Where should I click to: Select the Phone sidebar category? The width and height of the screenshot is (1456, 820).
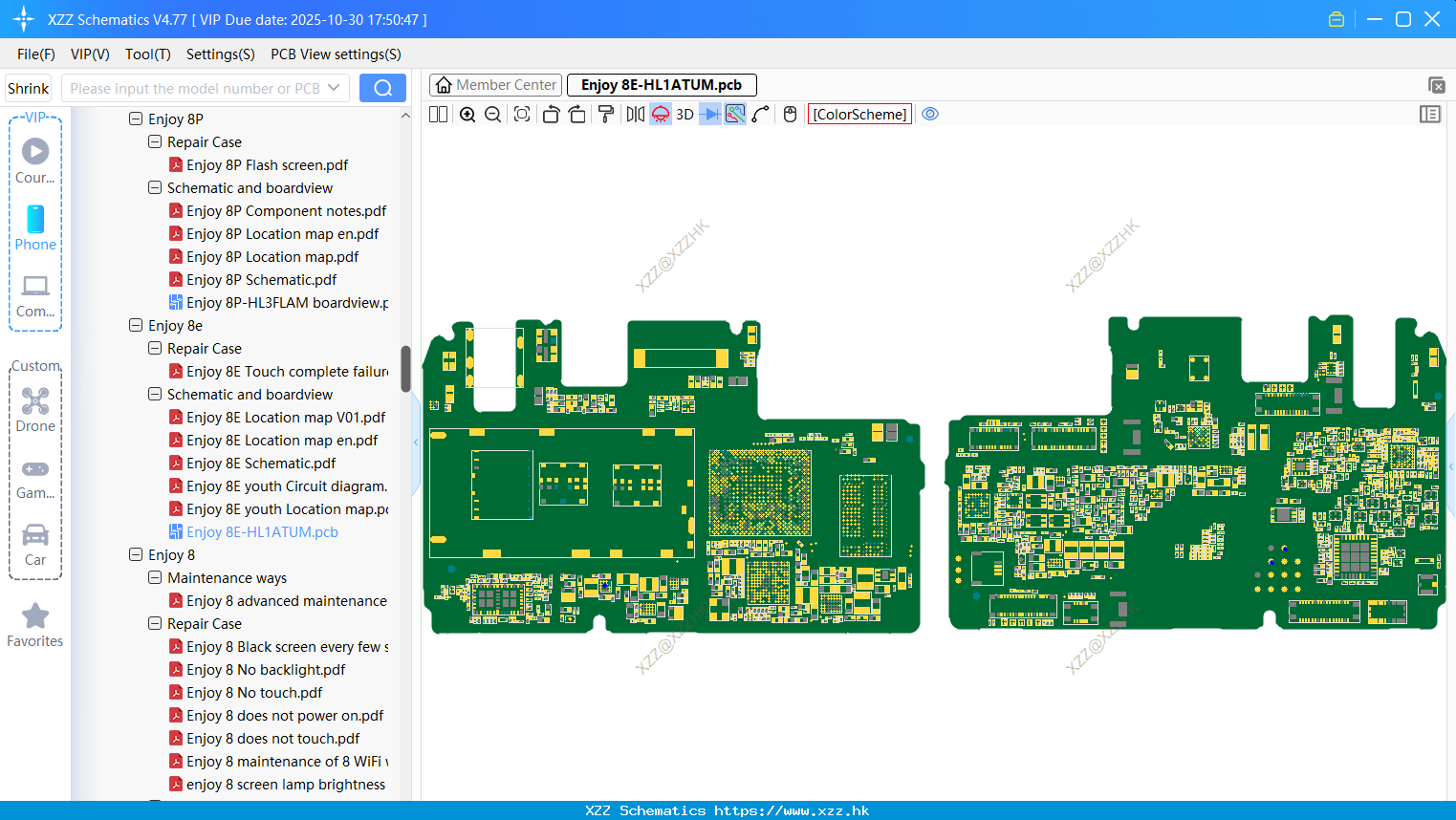pos(35,227)
